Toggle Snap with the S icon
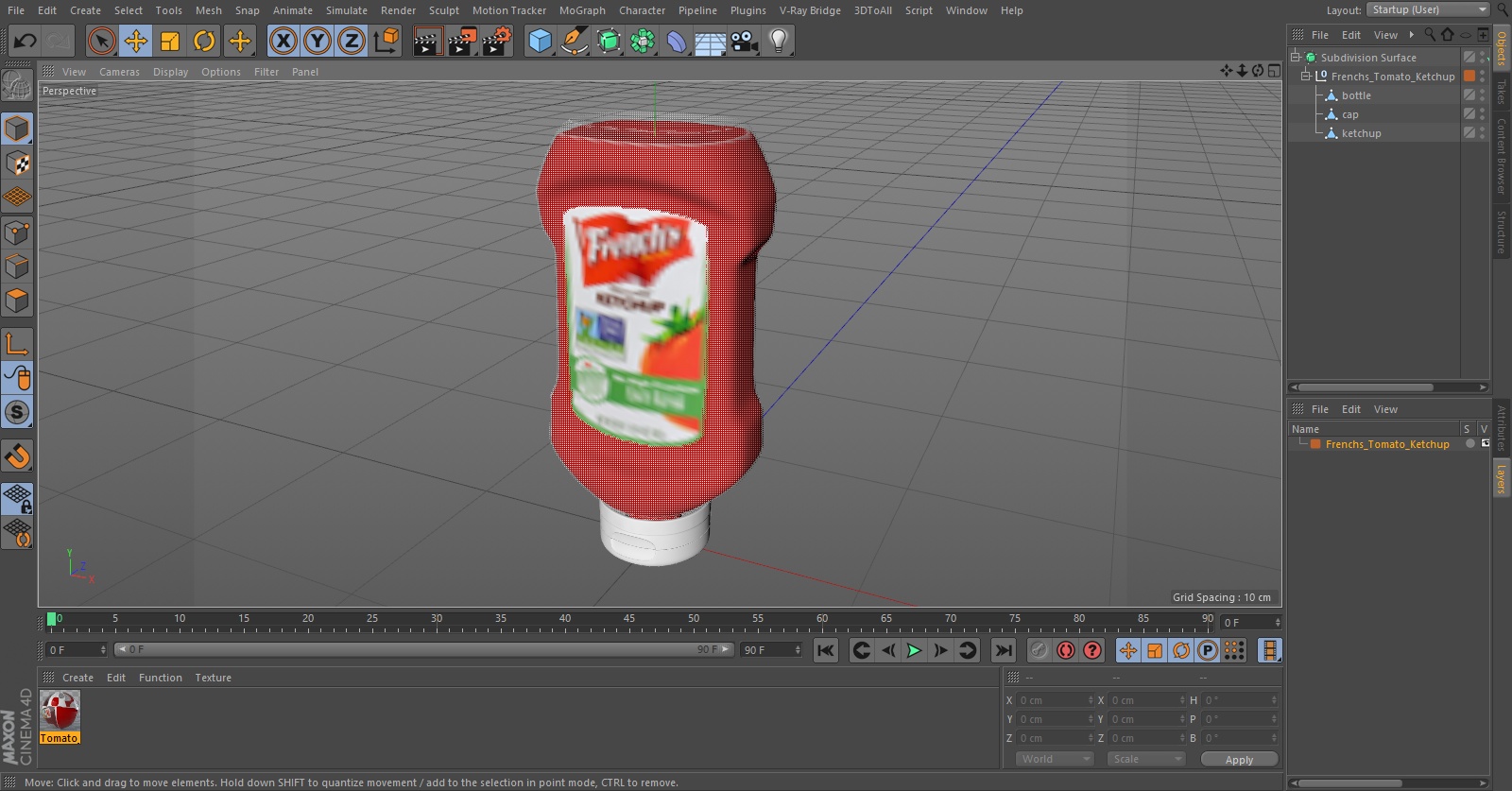Screen dimensions: 1512x791 (x=18, y=413)
